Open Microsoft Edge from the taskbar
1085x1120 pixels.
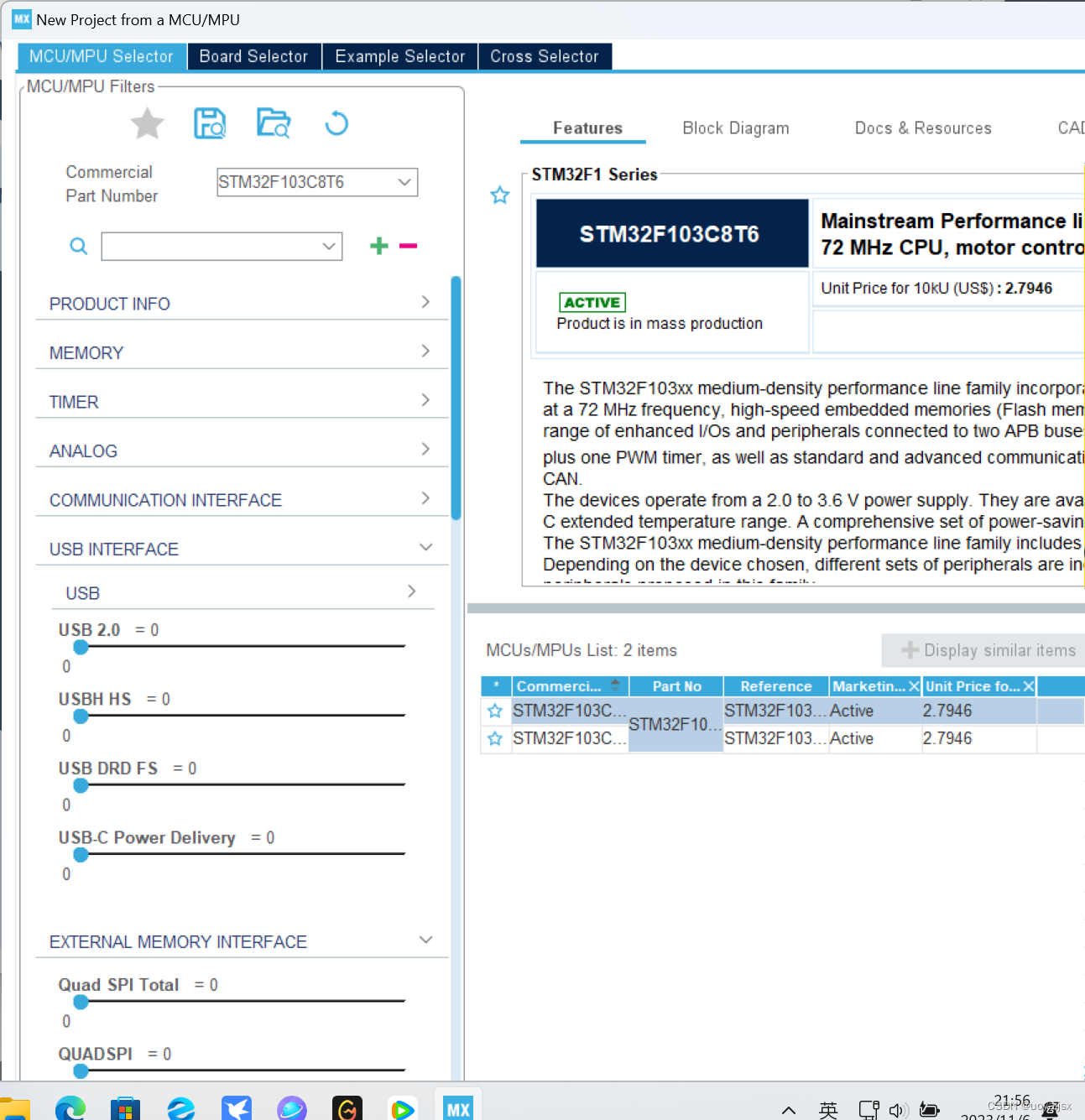[x=70, y=1109]
